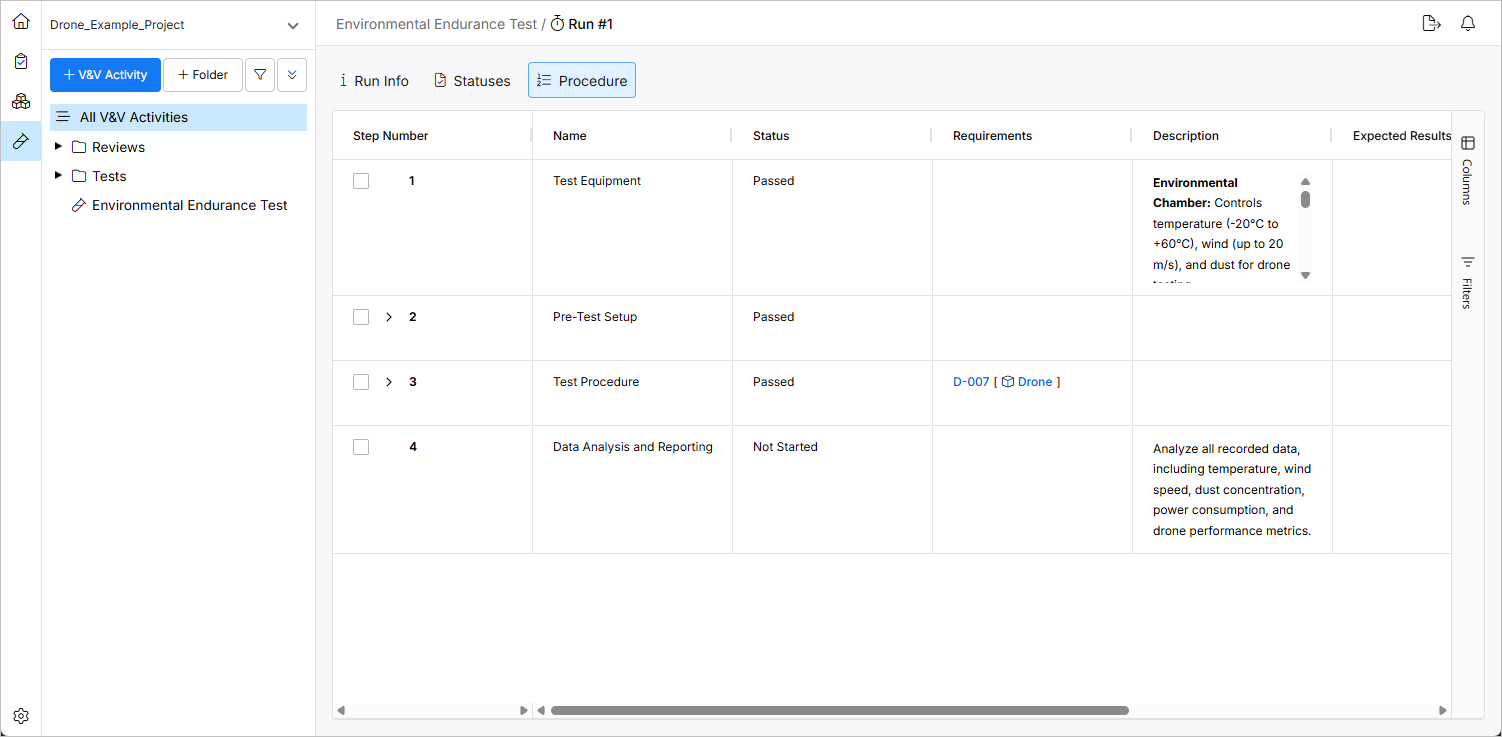Viewport: 1502px width, 737px height.
Task: Open the clipboard checklist sidebar icon
Action: click(x=21, y=61)
